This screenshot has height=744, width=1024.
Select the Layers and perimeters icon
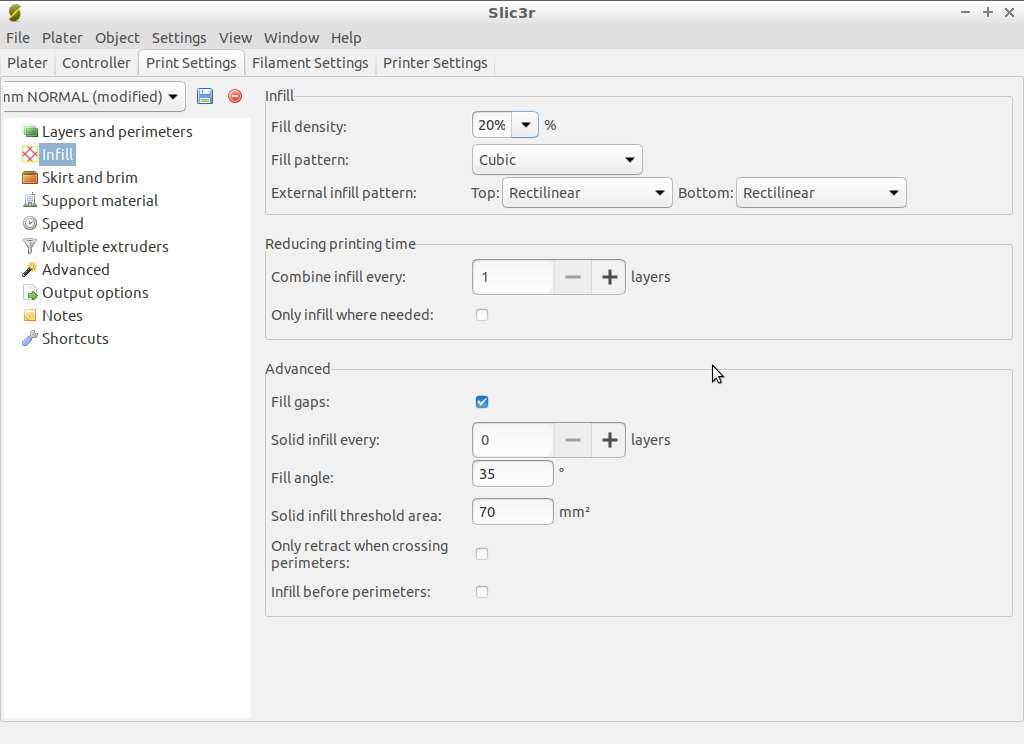coord(30,132)
